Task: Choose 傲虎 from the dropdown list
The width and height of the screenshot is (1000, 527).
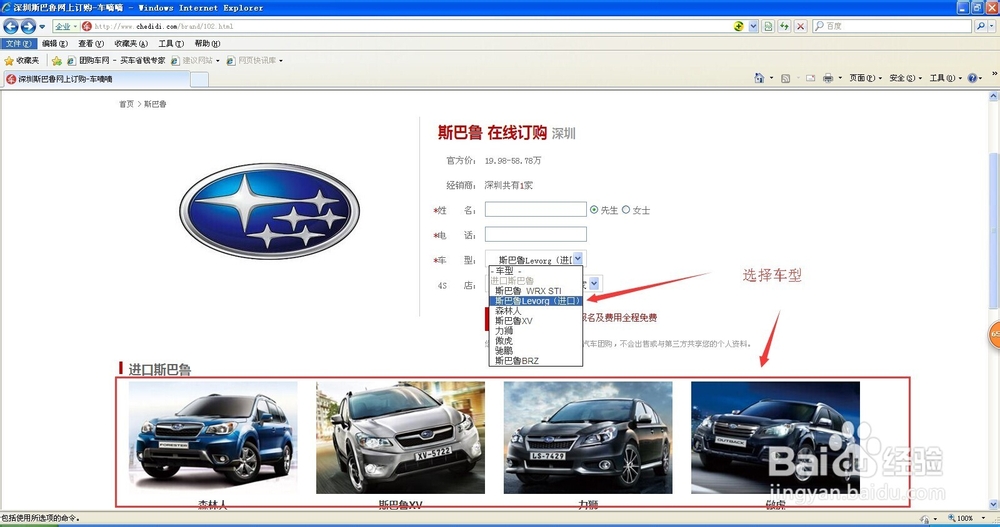Action: click(x=536, y=341)
